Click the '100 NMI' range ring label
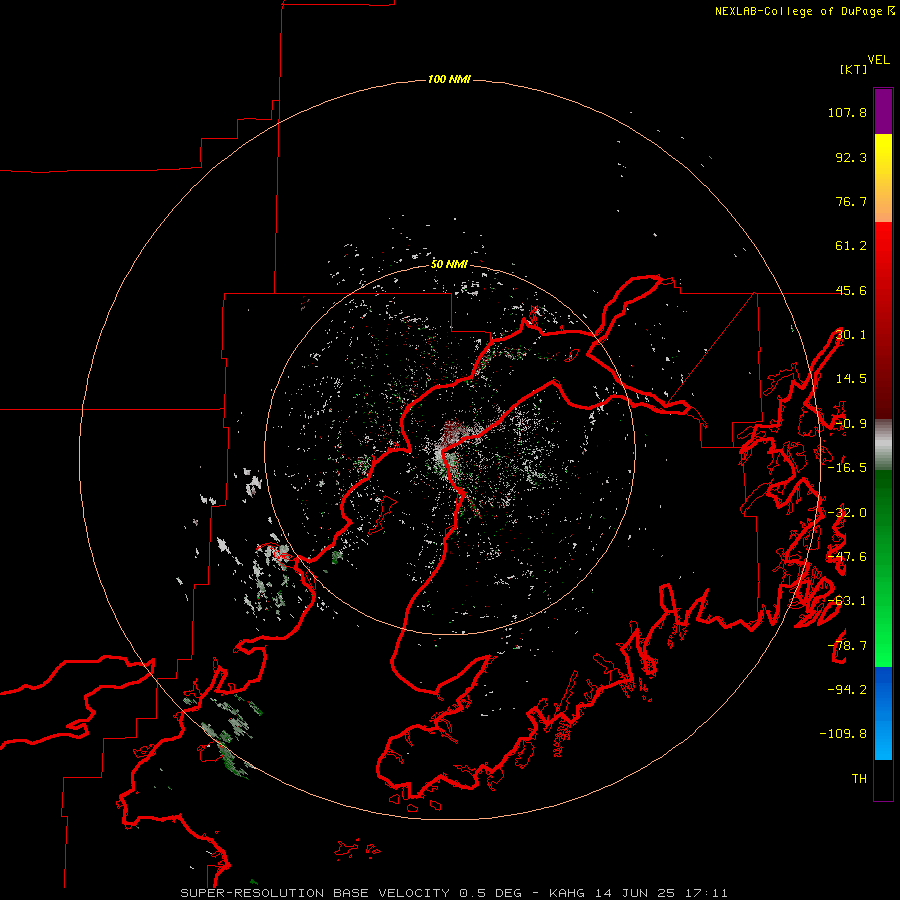The height and width of the screenshot is (900, 900). pos(449,79)
